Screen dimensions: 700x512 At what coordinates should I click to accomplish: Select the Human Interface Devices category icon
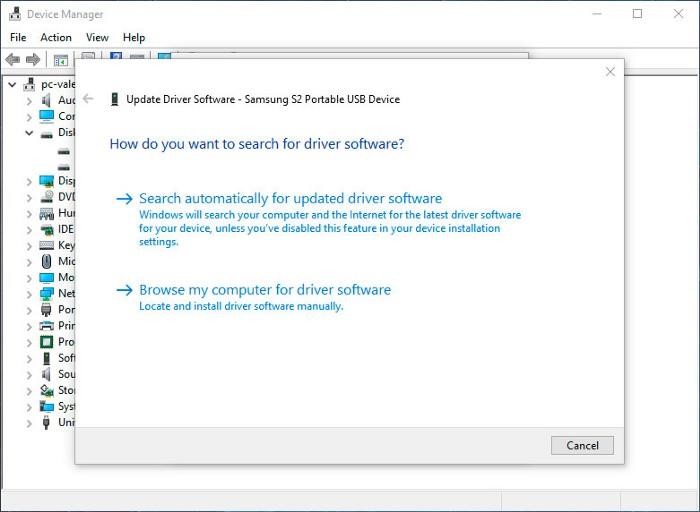click(x=46, y=214)
